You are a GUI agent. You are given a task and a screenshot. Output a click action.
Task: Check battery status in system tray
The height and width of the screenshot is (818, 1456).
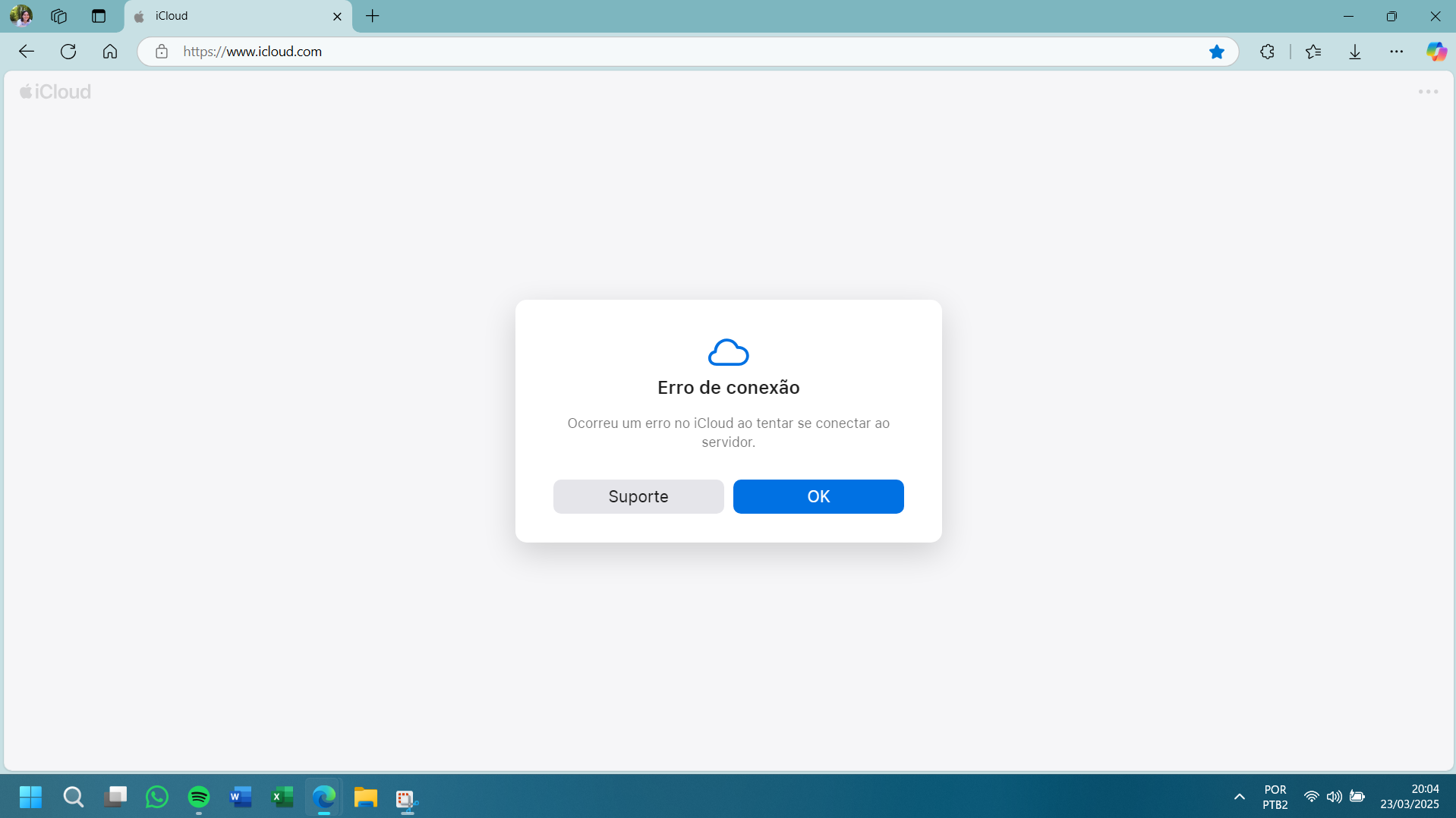pos(1357,797)
